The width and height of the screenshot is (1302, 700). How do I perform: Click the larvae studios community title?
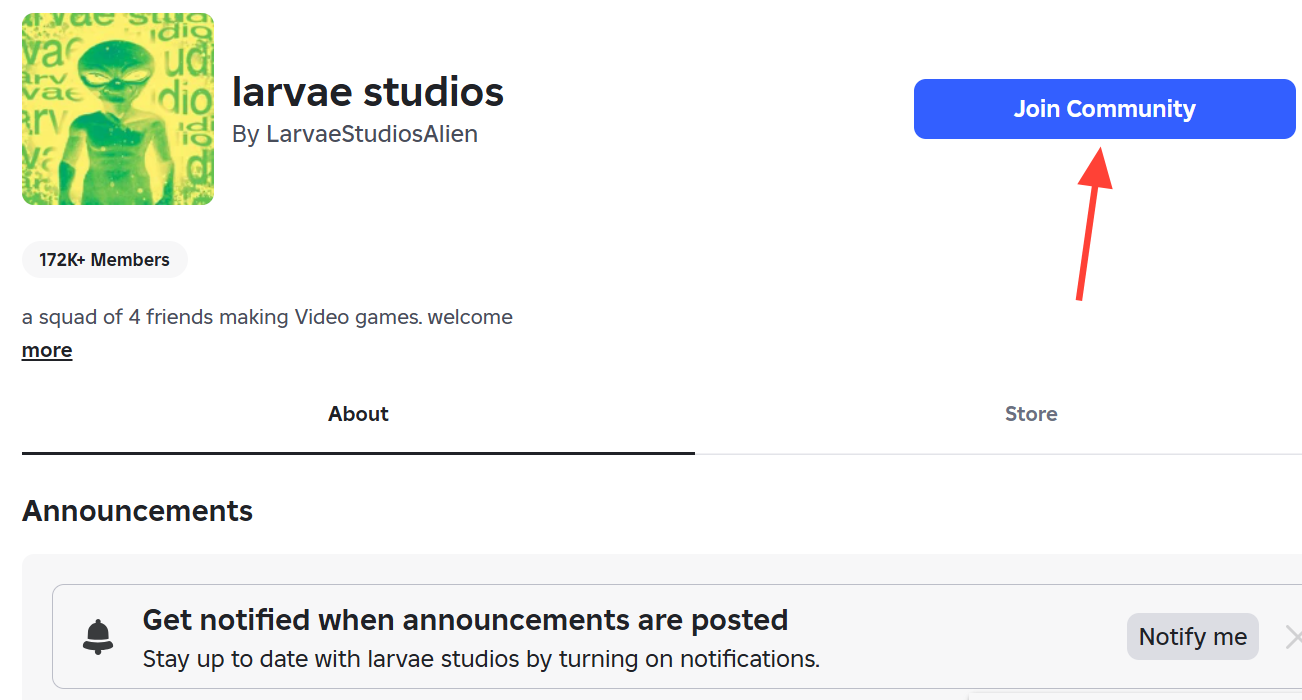pyautogui.click(x=367, y=92)
